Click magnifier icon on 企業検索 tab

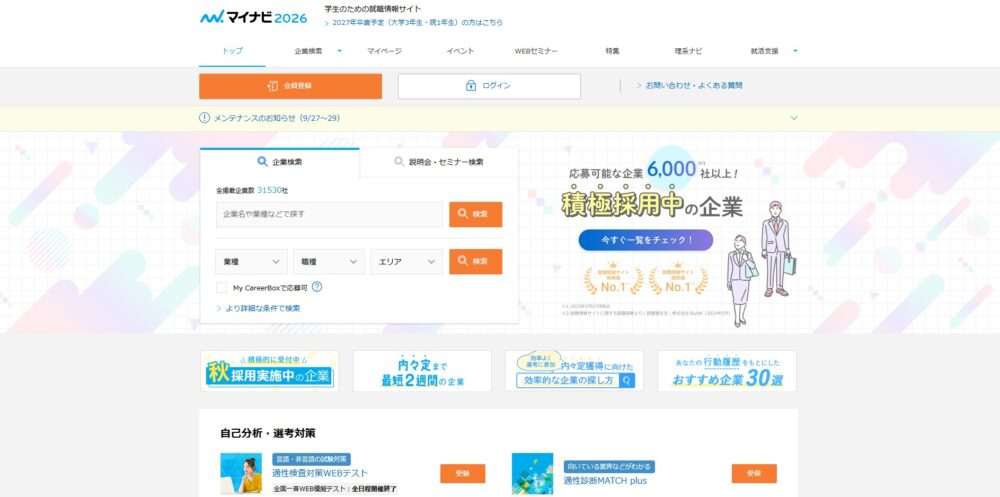pyautogui.click(x=262, y=162)
